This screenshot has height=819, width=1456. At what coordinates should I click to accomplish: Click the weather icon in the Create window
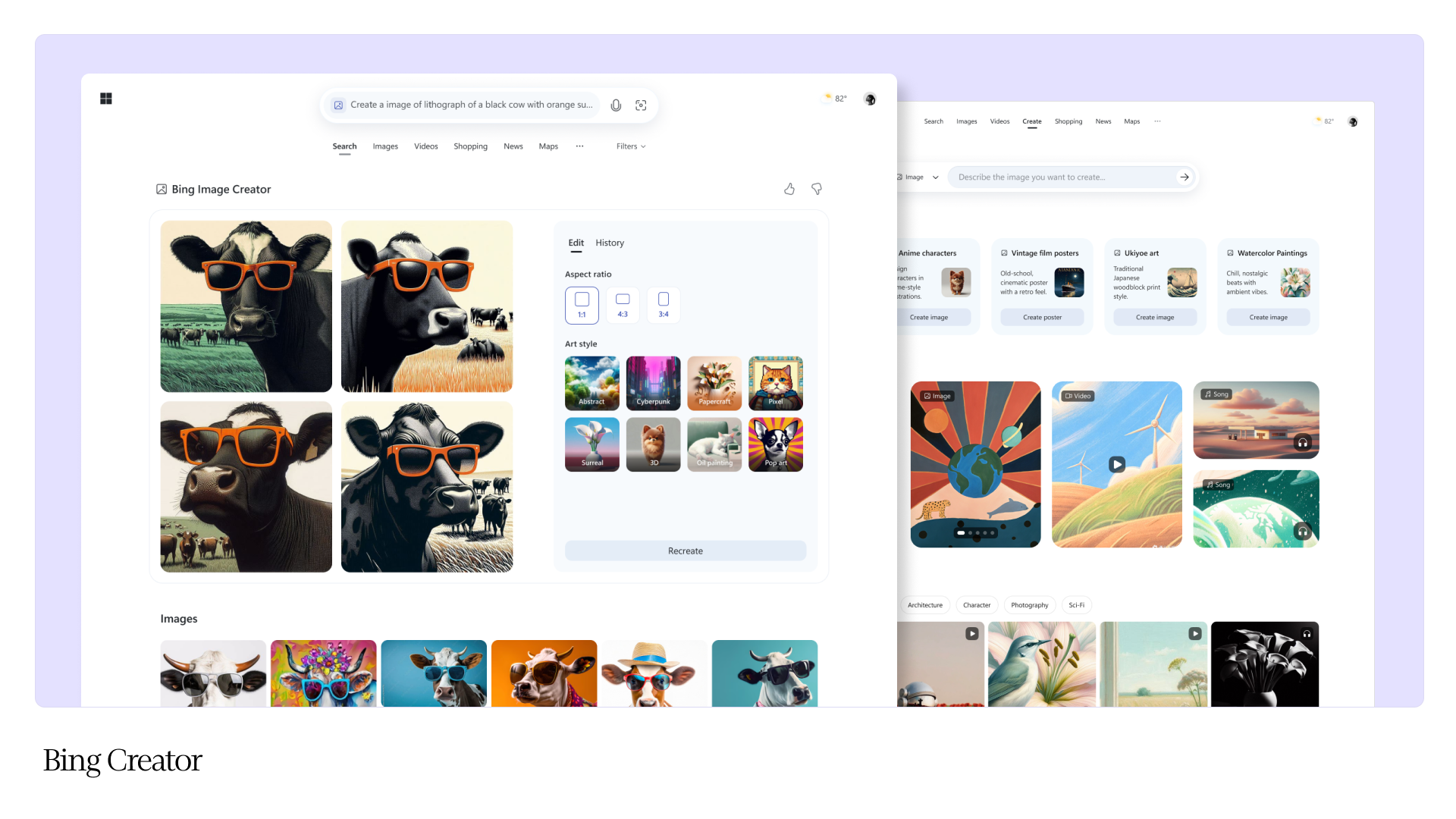[1318, 121]
